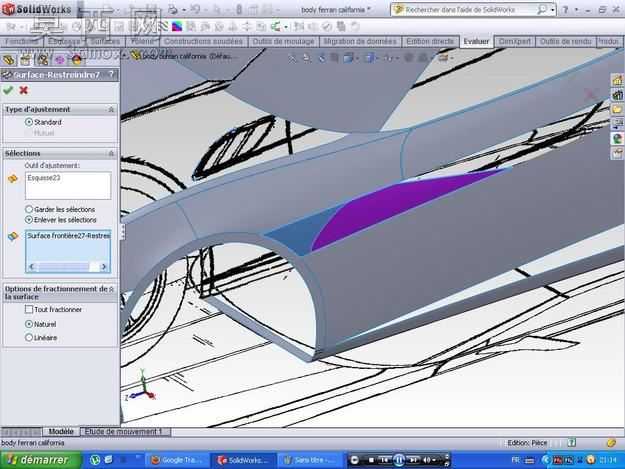The image size is (625, 469).
Task: Click the Zoom to area view icon
Action: point(307,58)
